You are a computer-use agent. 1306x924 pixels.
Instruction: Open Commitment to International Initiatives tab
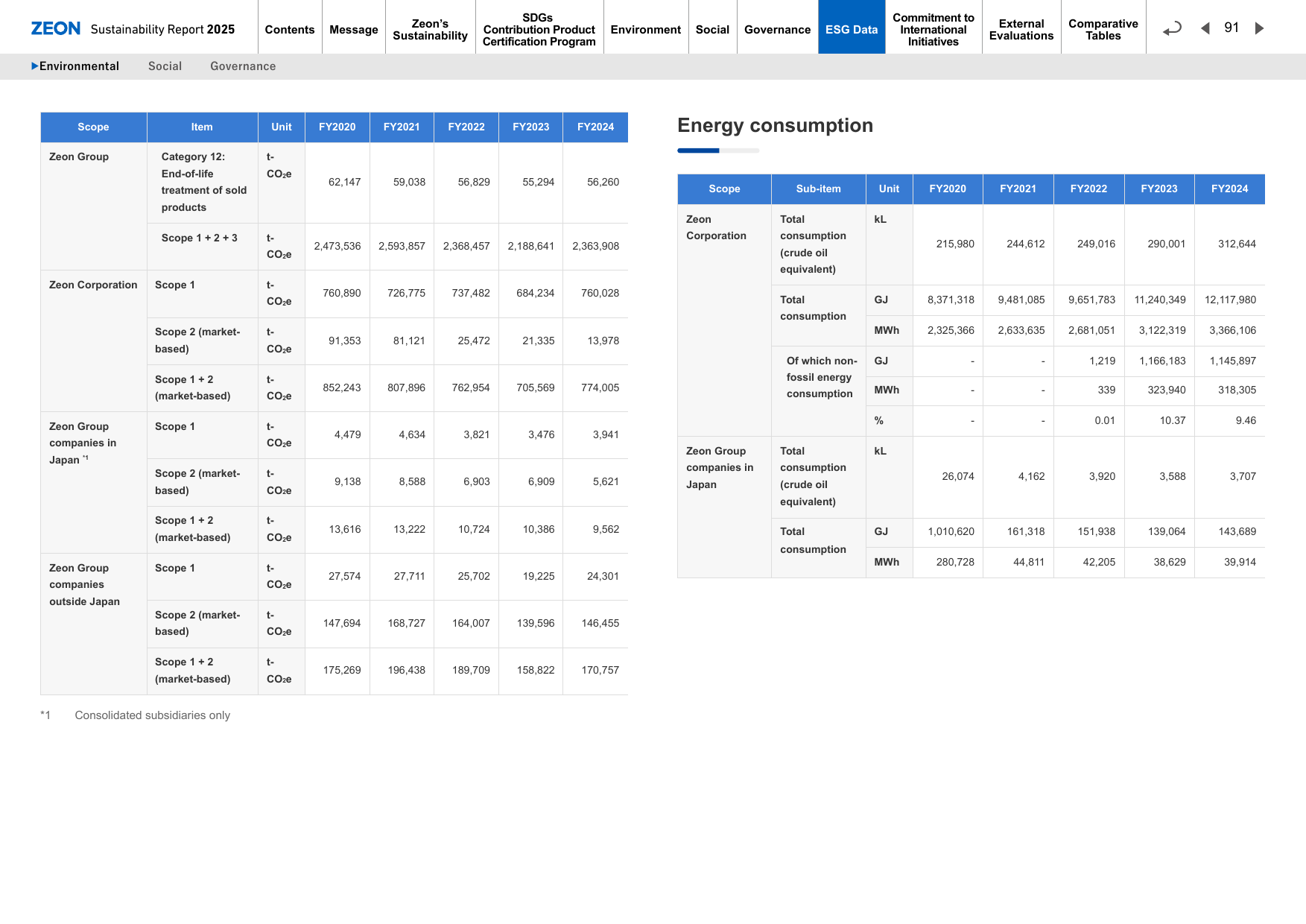click(933, 30)
